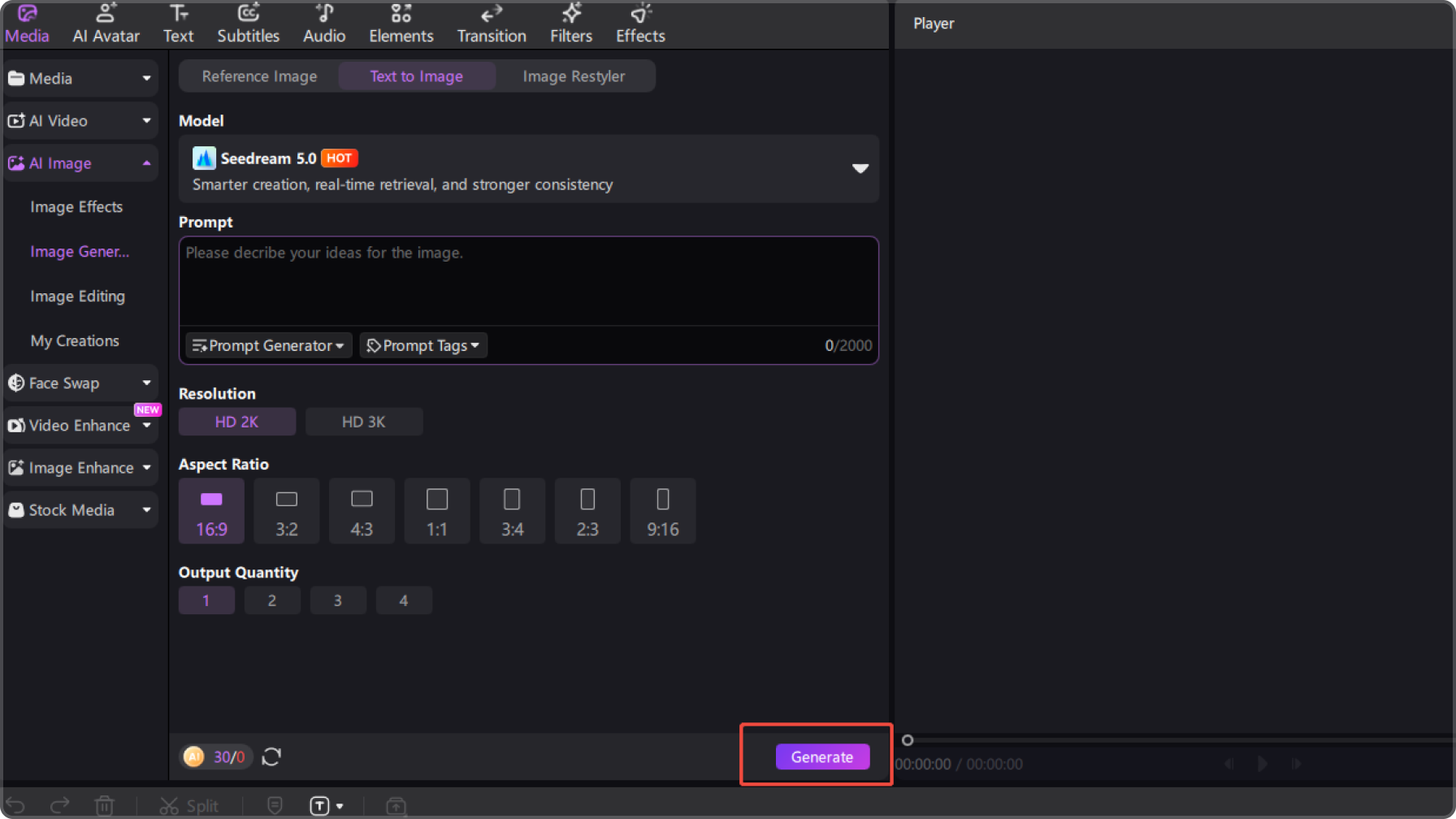1456x819 pixels.
Task: Open Image Effects in the sidebar
Action: pos(76,207)
